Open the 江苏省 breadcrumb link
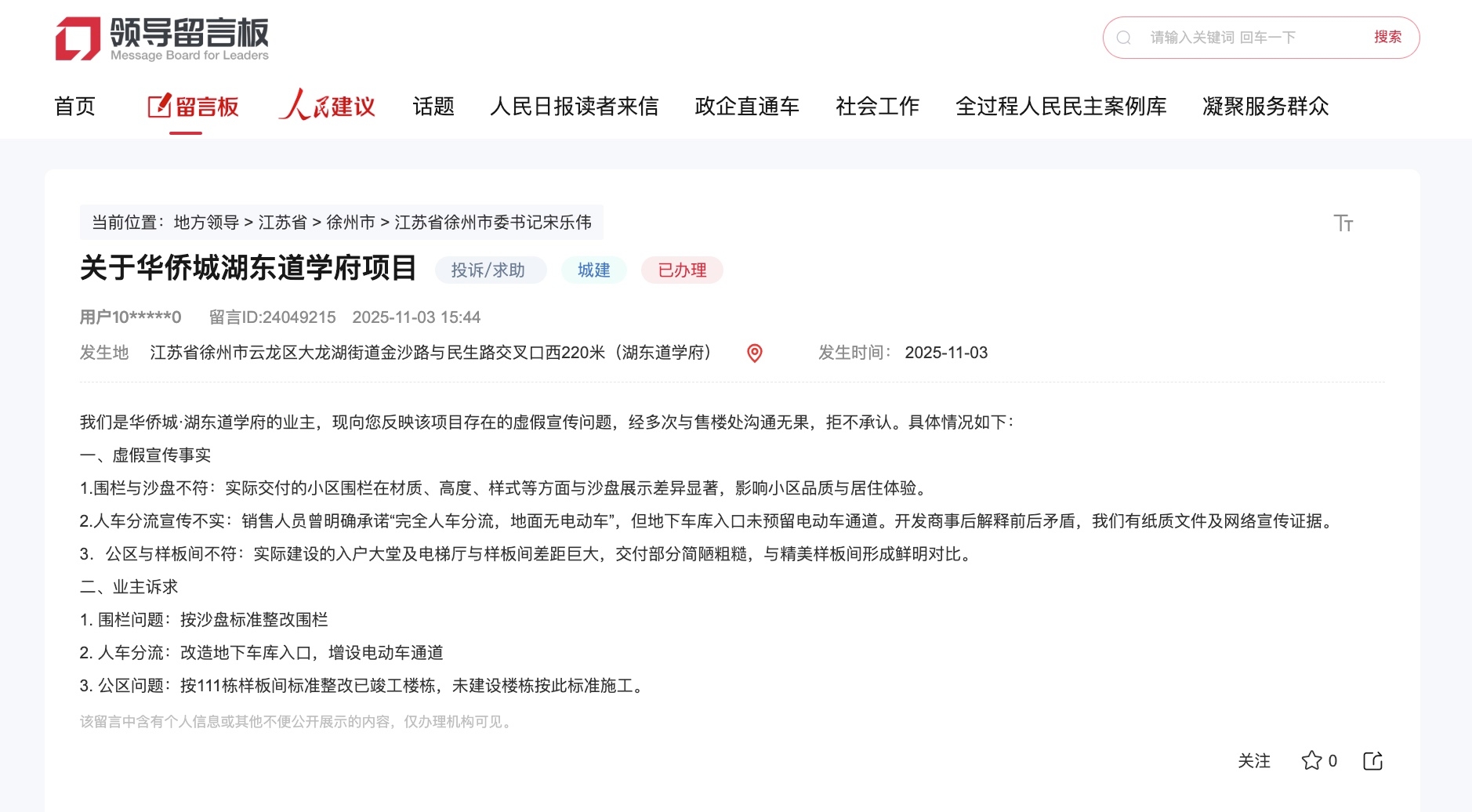 282,222
